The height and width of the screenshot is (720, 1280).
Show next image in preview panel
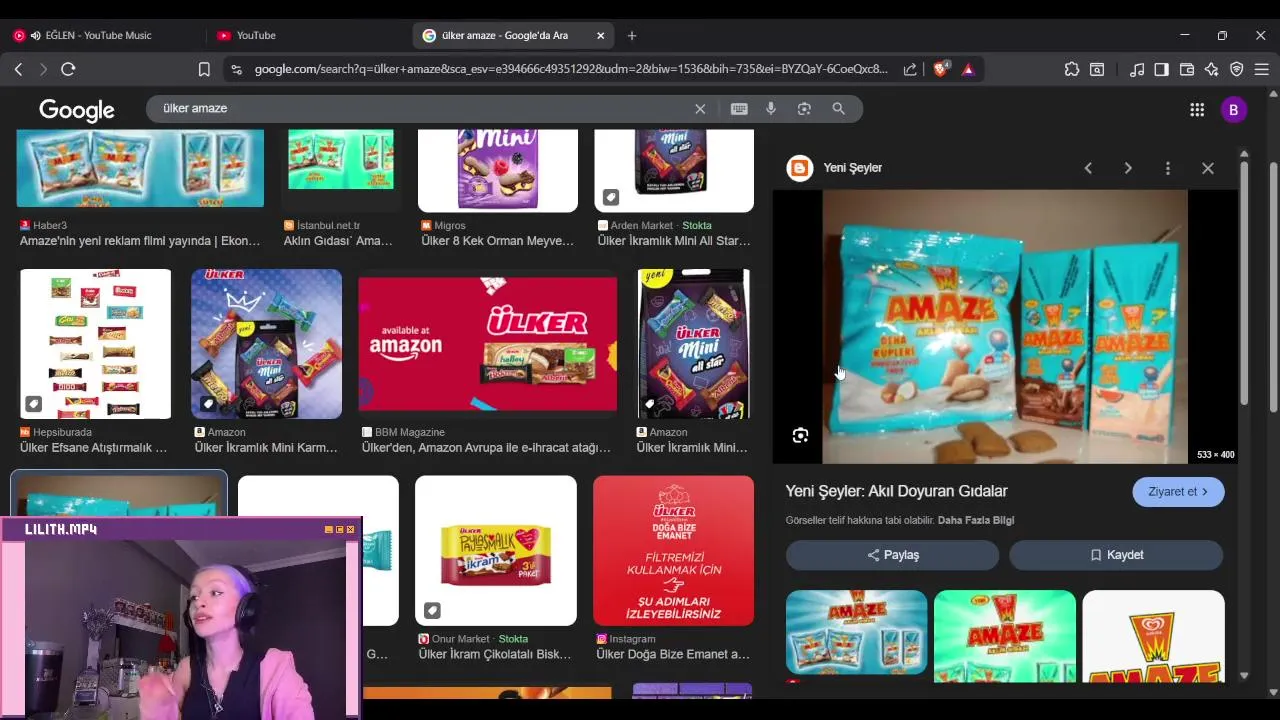[1128, 168]
